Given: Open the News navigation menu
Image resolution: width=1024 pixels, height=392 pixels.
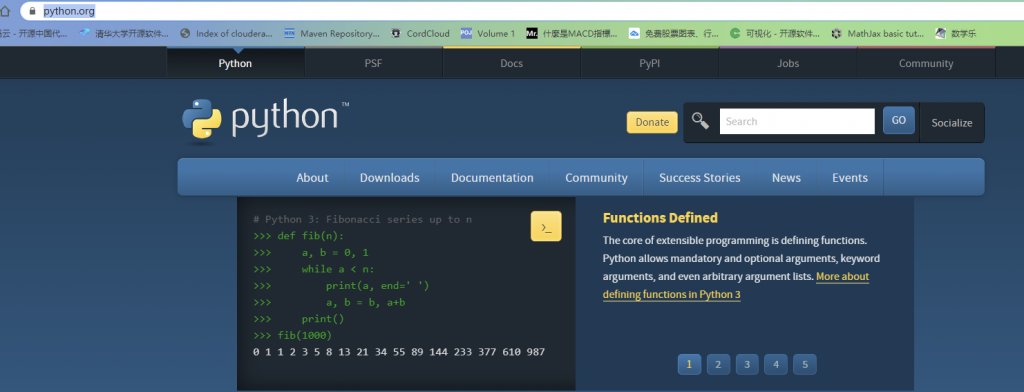Looking at the screenshot, I should [x=786, y=178].
